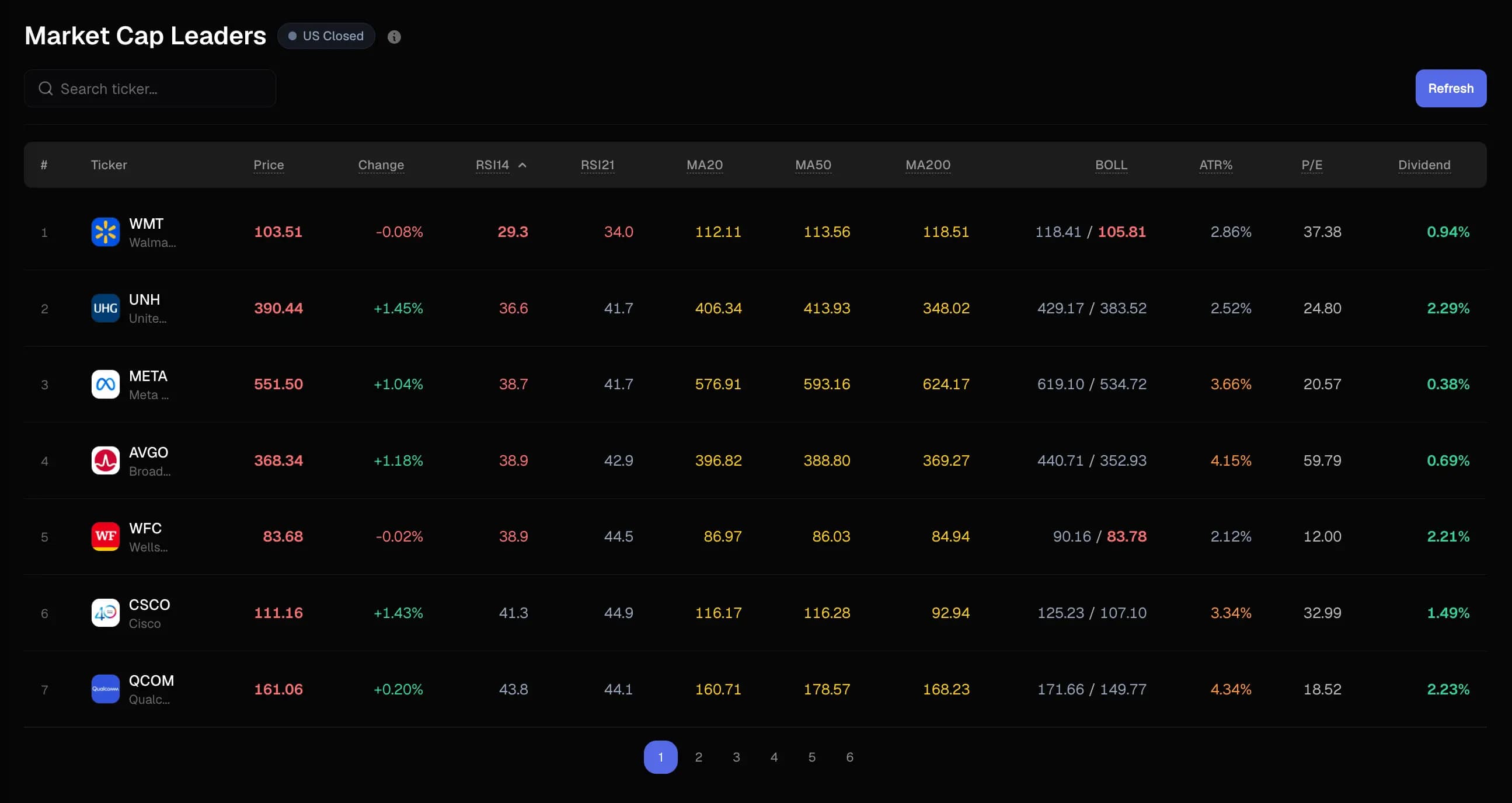
Task: Click the Walmart logo icon
Action: 106,232
